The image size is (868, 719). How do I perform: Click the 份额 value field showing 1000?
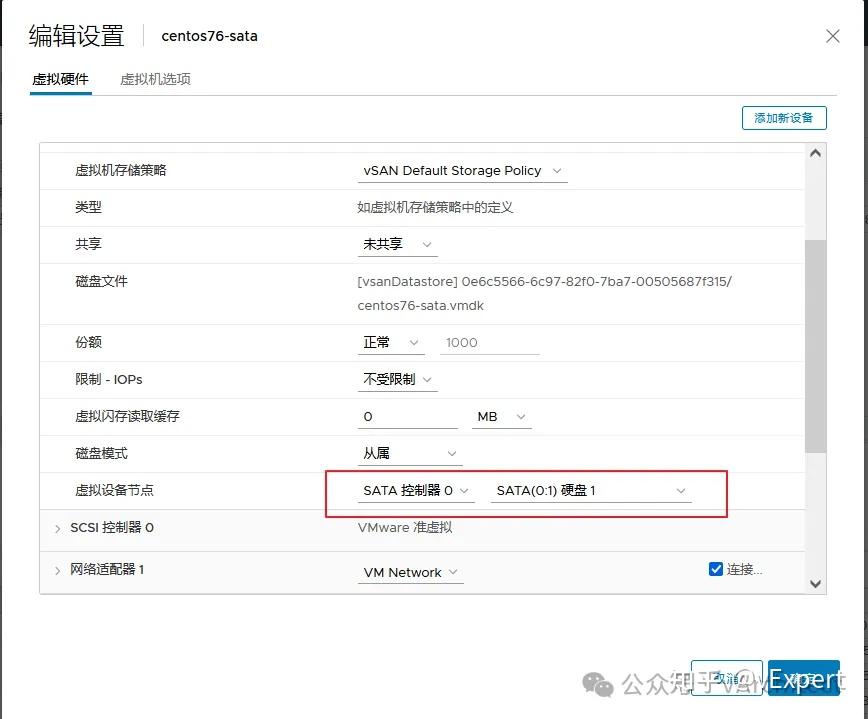(x=489, y=343)
